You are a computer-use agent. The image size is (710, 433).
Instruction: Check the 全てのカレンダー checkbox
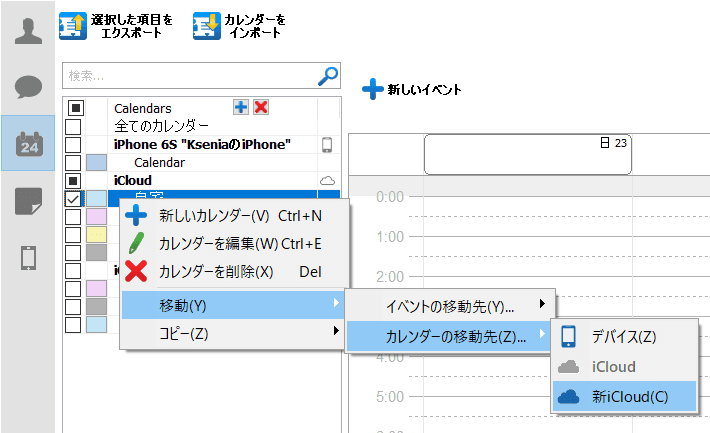coord(73,126)
